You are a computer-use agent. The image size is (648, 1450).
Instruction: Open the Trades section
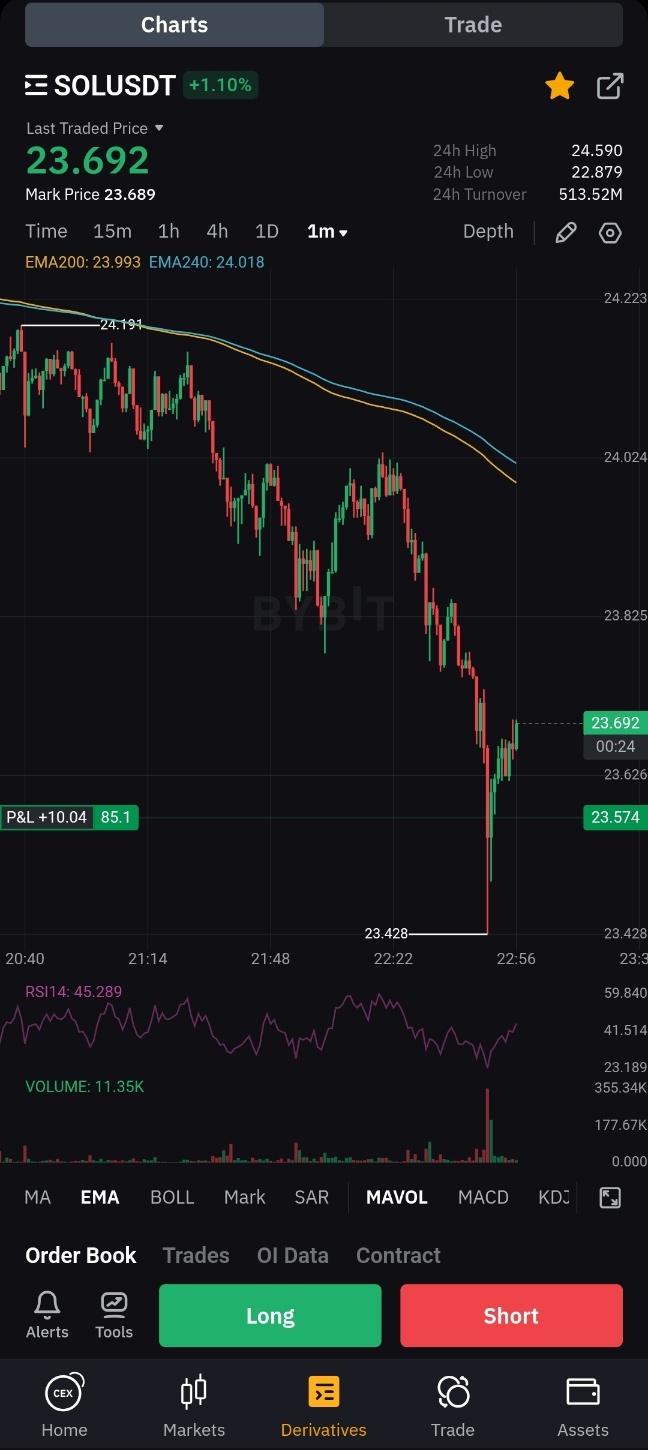tap(196, 1255)
